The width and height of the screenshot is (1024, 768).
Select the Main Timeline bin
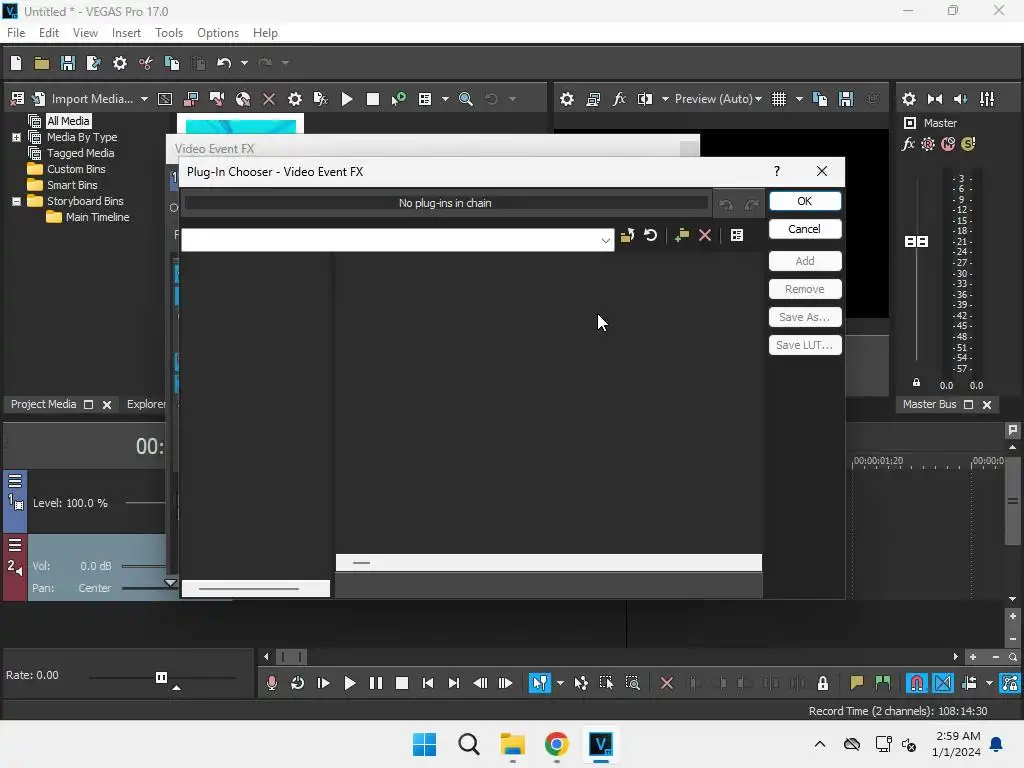click(x=97, y=217)
